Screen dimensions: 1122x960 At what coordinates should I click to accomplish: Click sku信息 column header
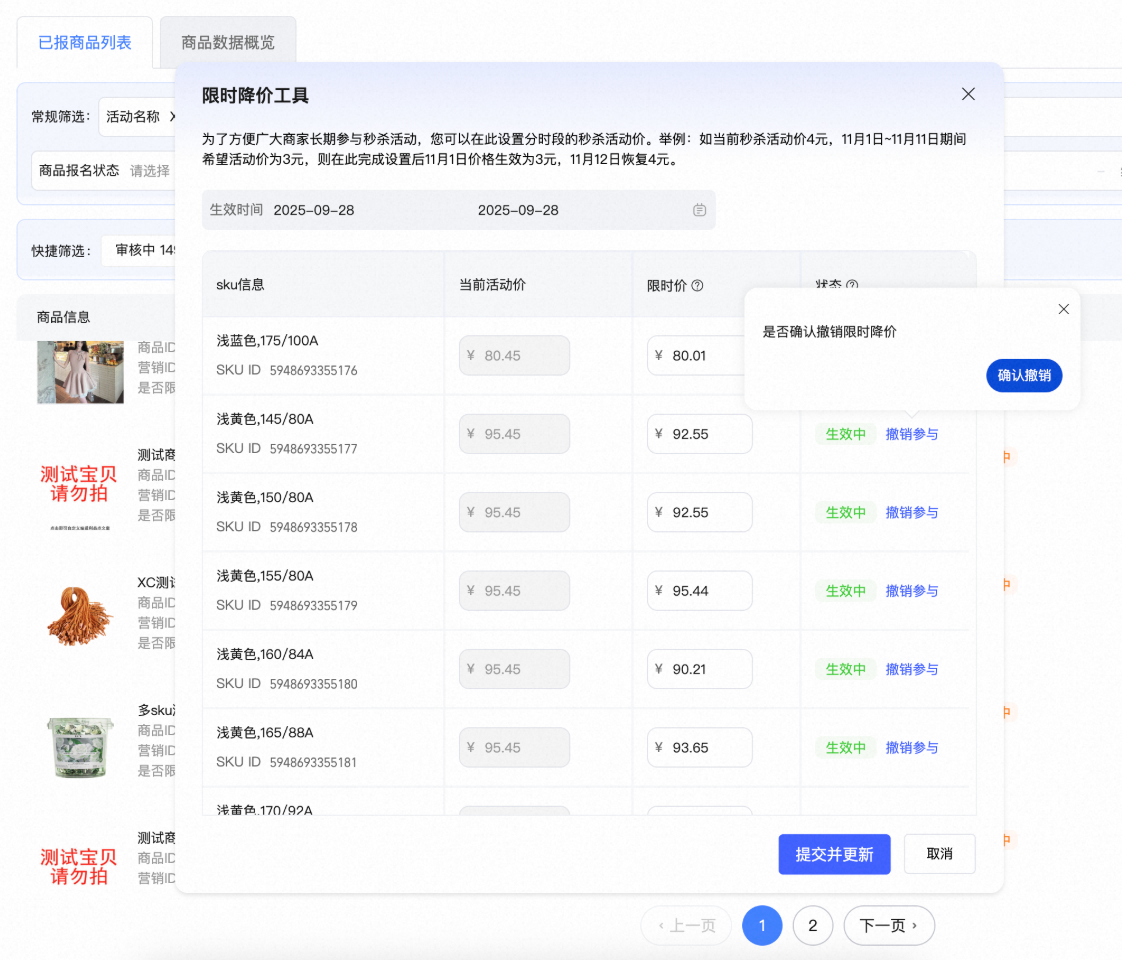tap(240, 285)
